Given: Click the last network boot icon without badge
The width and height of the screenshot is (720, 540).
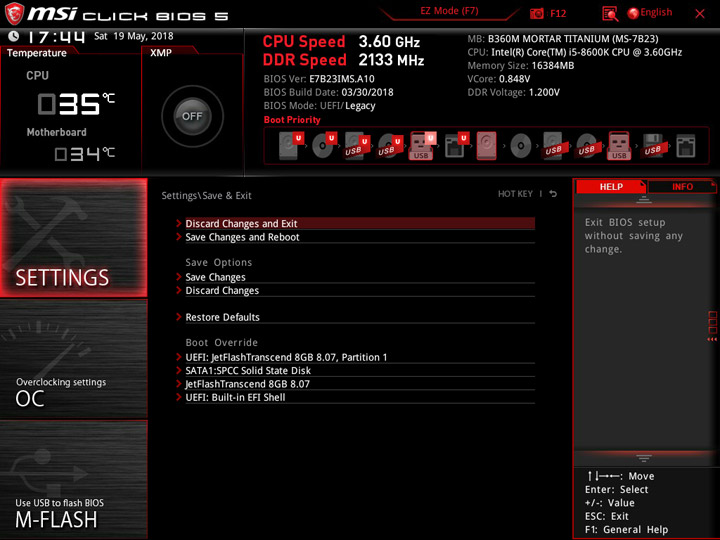Looking at the screenshot, I should [x=686, y=146].
